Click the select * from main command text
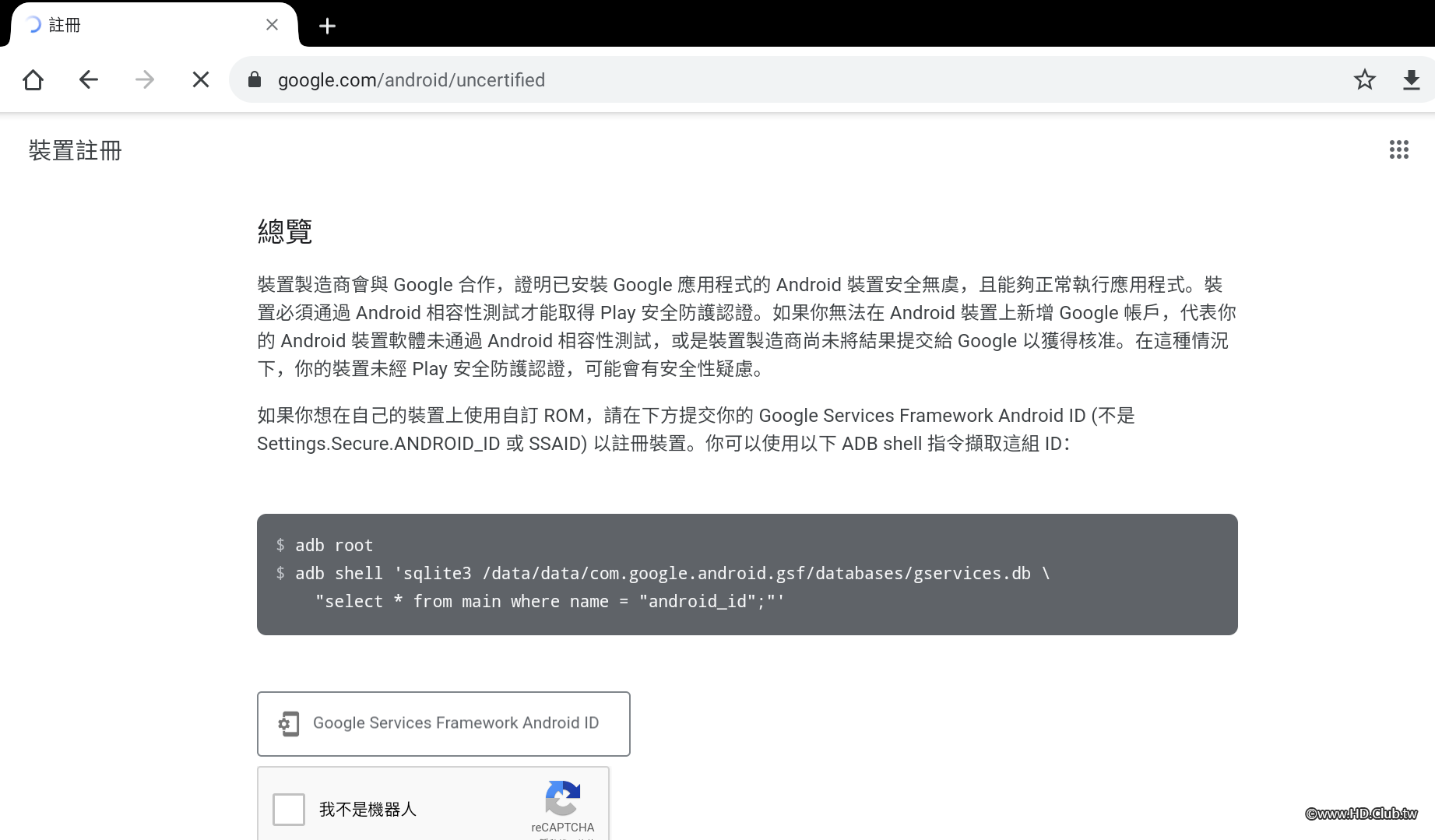1435x840 pixels. pos(550,602)
